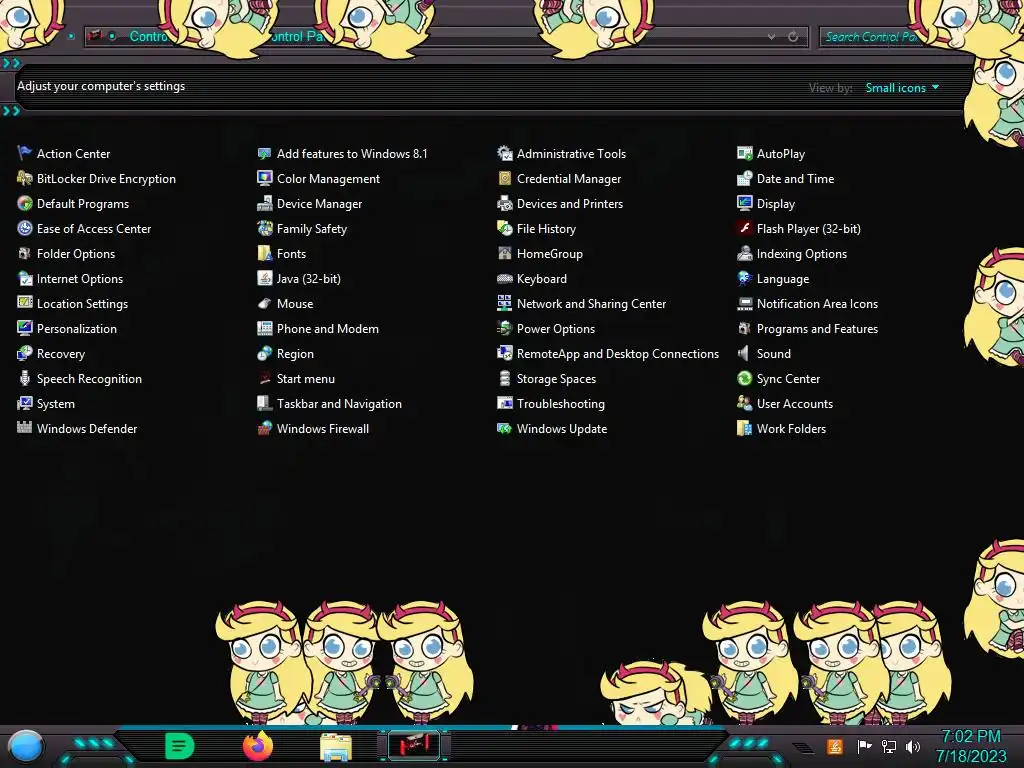Open the Windows Update icon
The width and height of the screenshot is (1024, 768).
[505, 428]
